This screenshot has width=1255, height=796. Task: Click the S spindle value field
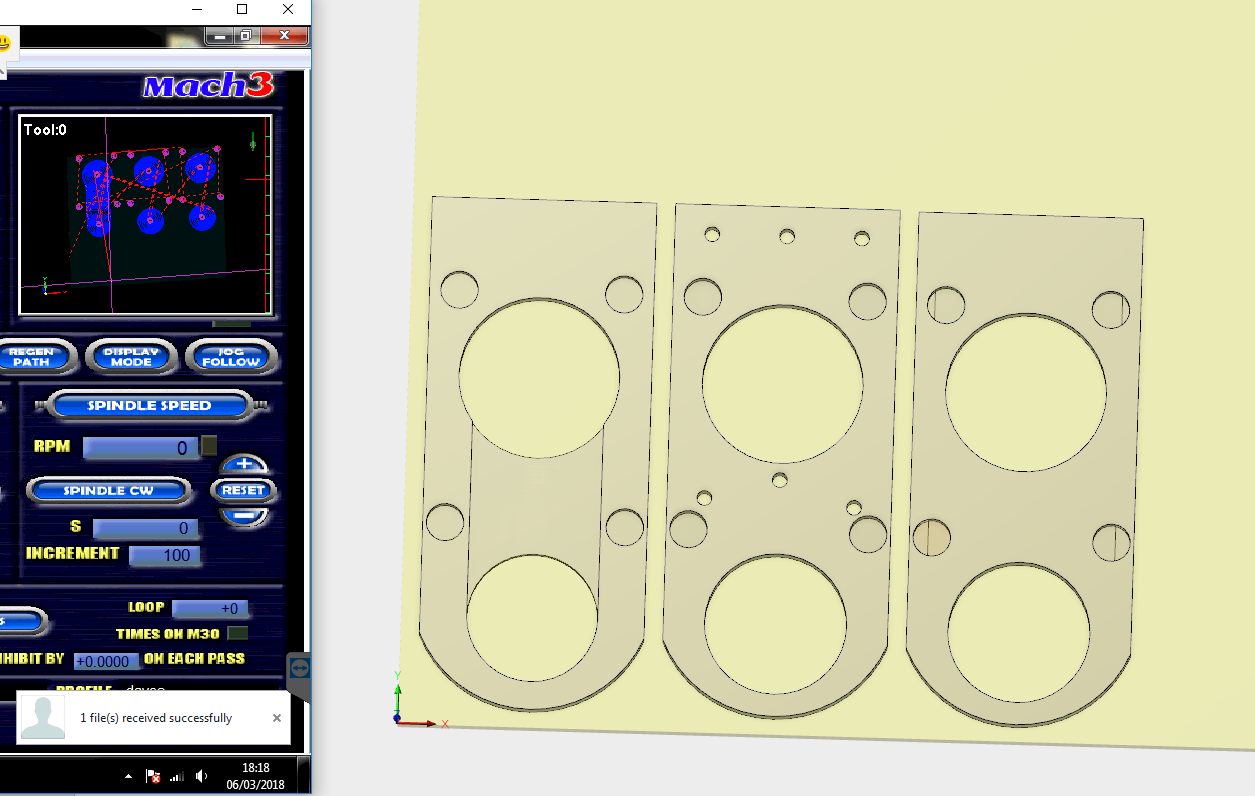click(145, 527)
